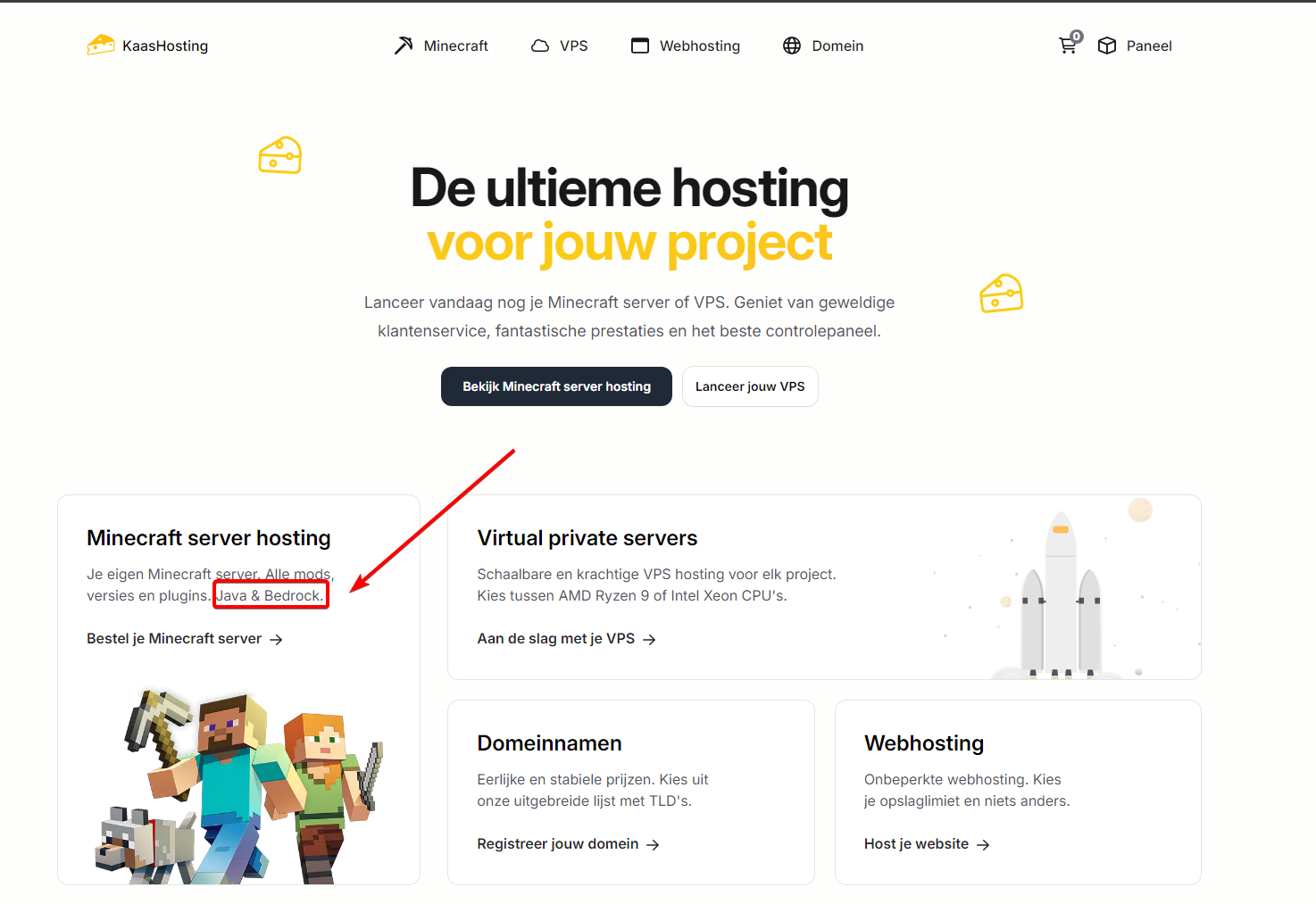Follow the Bestel je Minecraft server link
Image resolution: width=1316 pixels, height=904 pixels.
point(174,639)
